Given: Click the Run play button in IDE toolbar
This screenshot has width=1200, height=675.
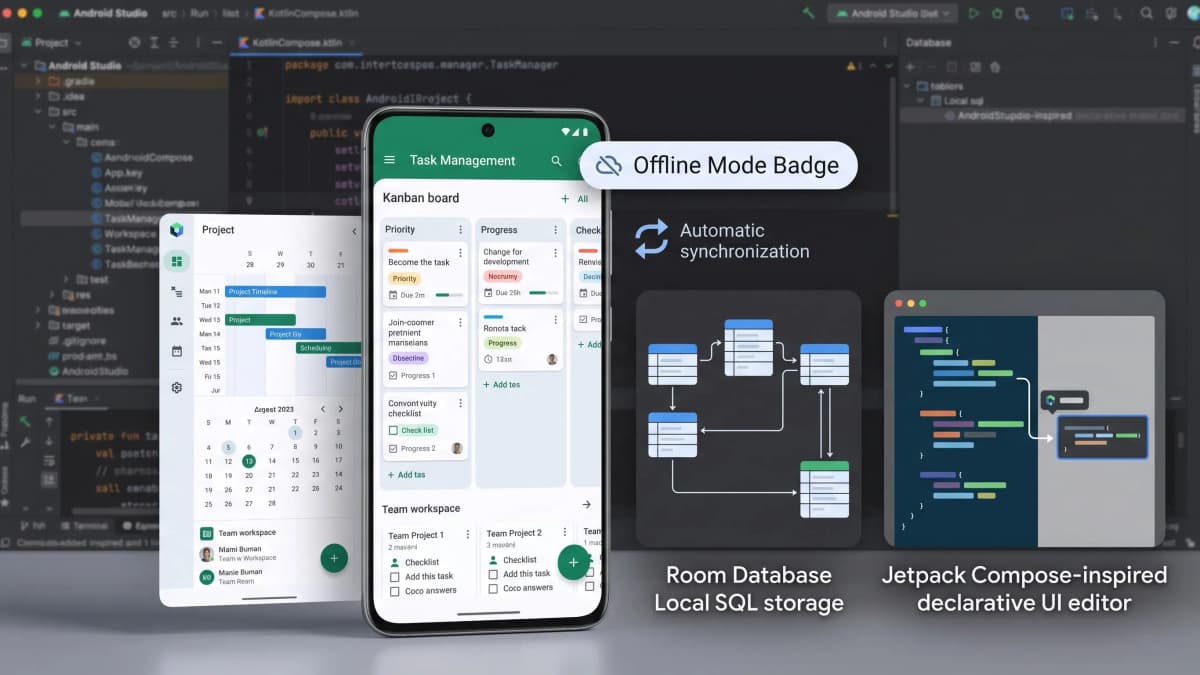Looking at the screenshot, I should [x=972, y=13].
